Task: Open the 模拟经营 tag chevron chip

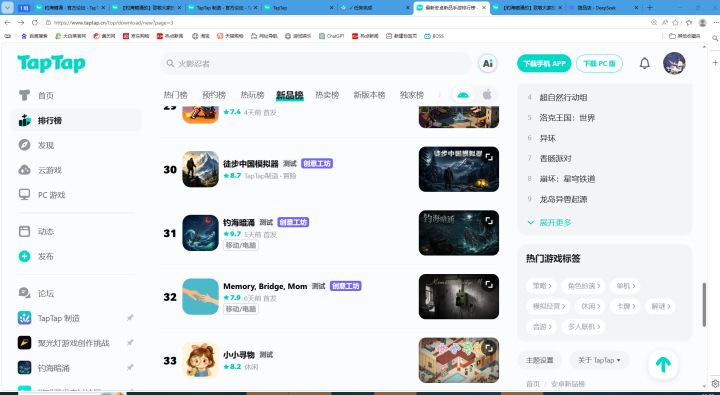Action: coord(549,306)
